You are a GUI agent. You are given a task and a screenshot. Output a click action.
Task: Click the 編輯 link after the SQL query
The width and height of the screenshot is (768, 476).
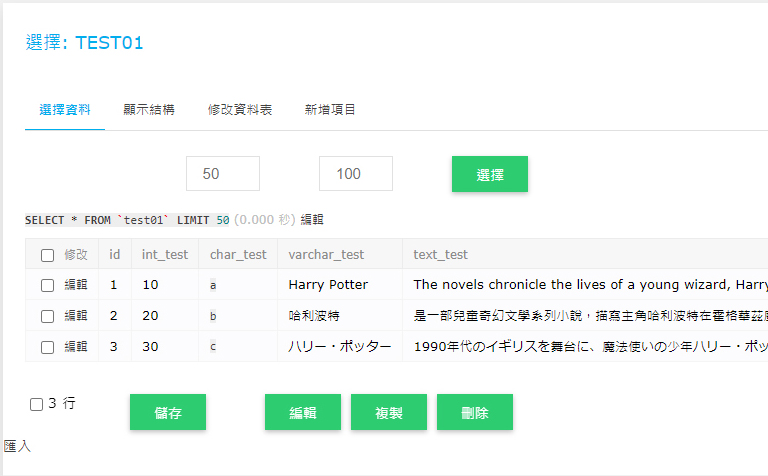pyautogui.click(x=312, y=220)
